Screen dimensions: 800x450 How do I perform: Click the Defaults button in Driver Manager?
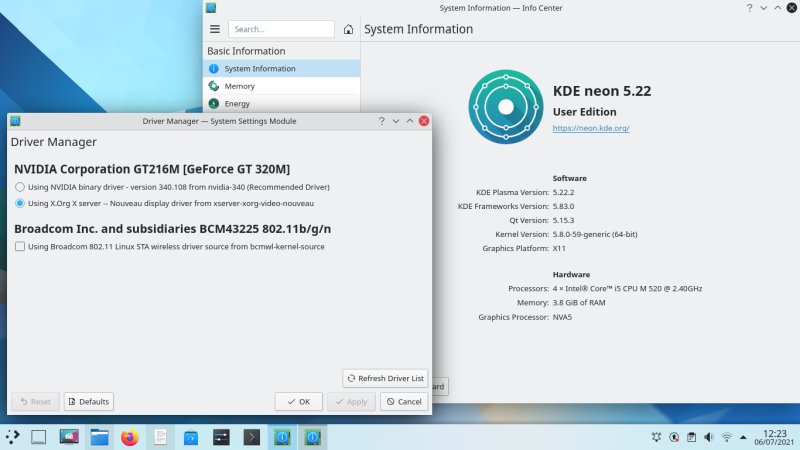[x=88, y=401]
